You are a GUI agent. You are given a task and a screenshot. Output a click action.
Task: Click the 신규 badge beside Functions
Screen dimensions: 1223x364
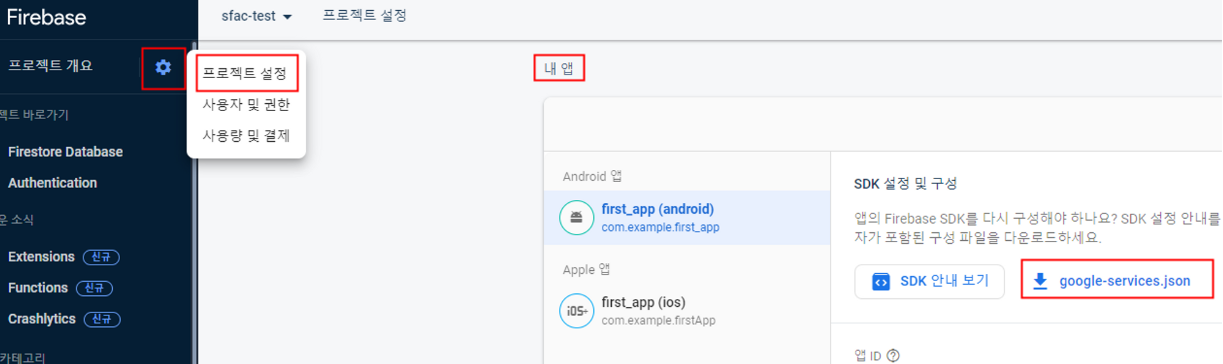click(x=94, y=288)
